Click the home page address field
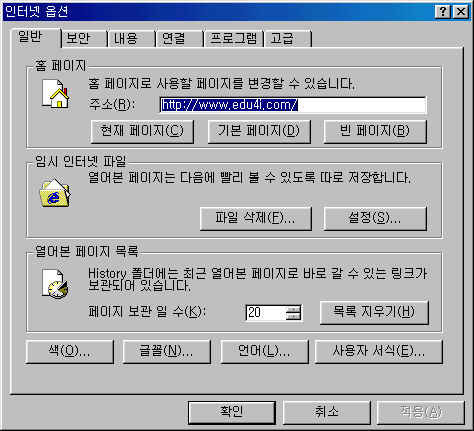Viewport: 474px width, 431px height. (293, 105)
